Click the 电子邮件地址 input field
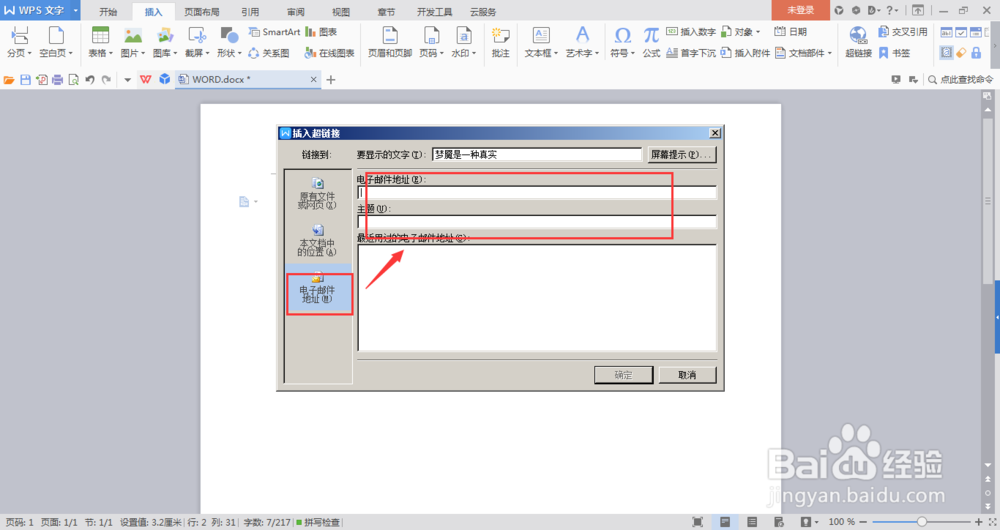Image resolution: width=1000 pixels, height=530 pixels. point(537,193)
